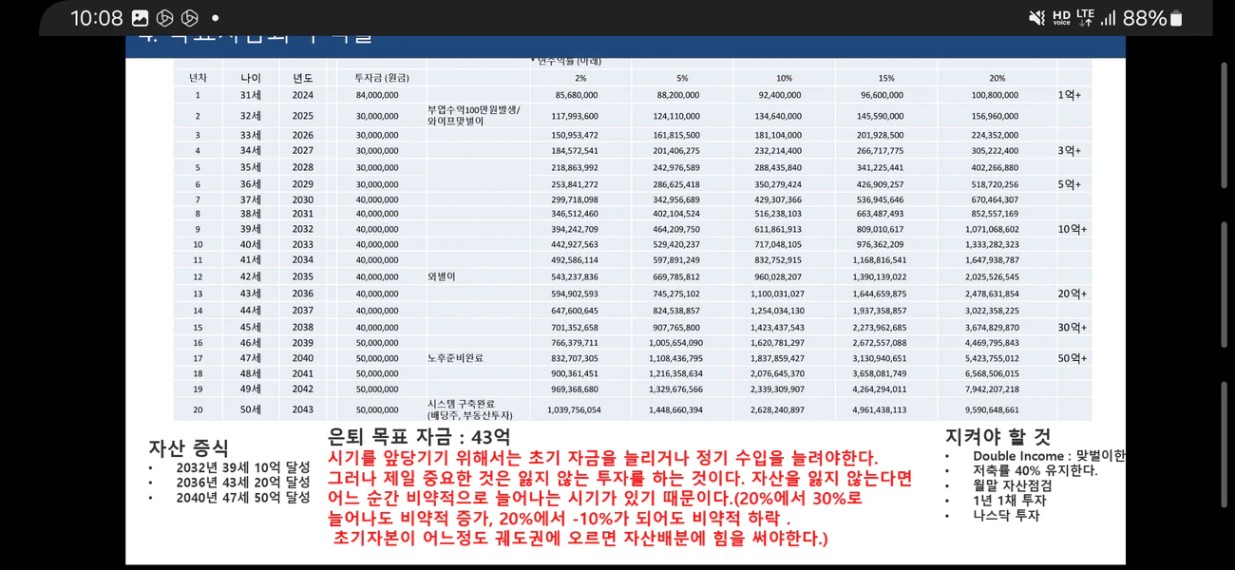The width and height of the screenshot is (1235, 570).
Task: Click the '자산 증식' heading
Action: click(x=188, y=448)
